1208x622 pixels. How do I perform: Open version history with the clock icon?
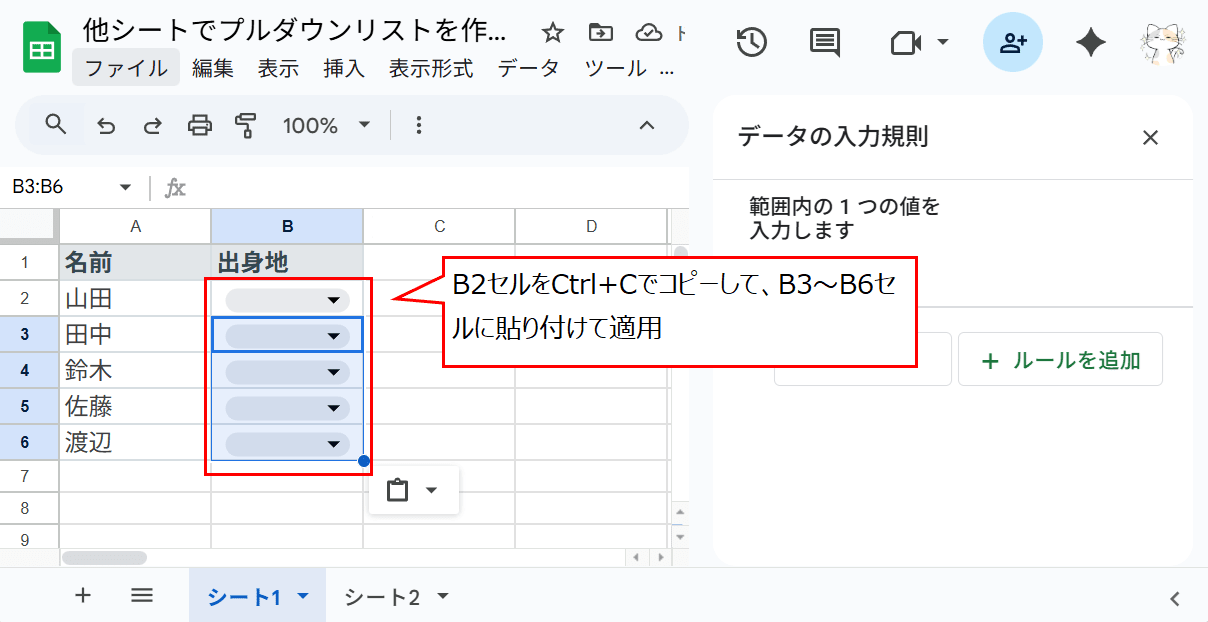750,42
